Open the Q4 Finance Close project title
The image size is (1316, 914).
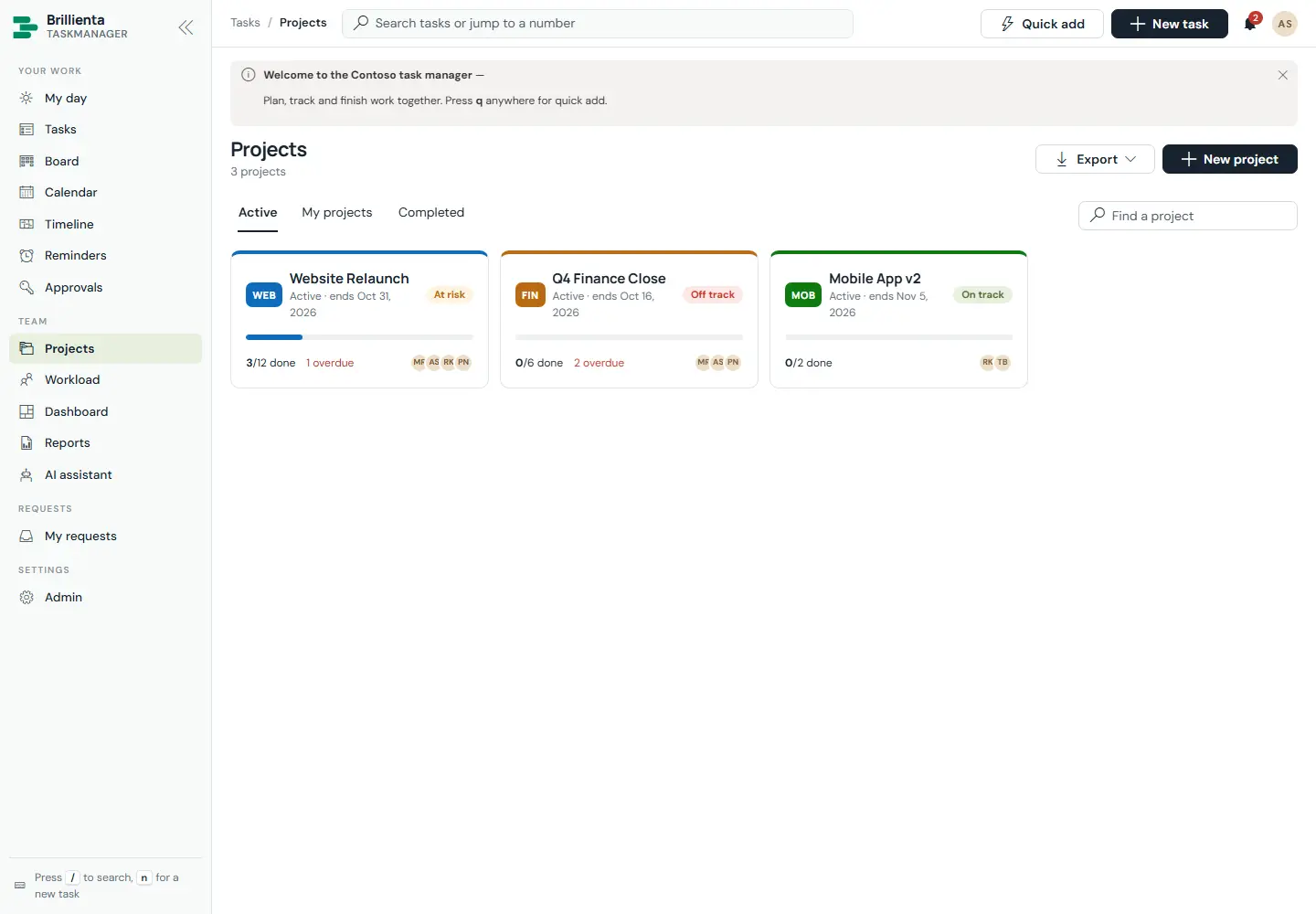point(609,279)
